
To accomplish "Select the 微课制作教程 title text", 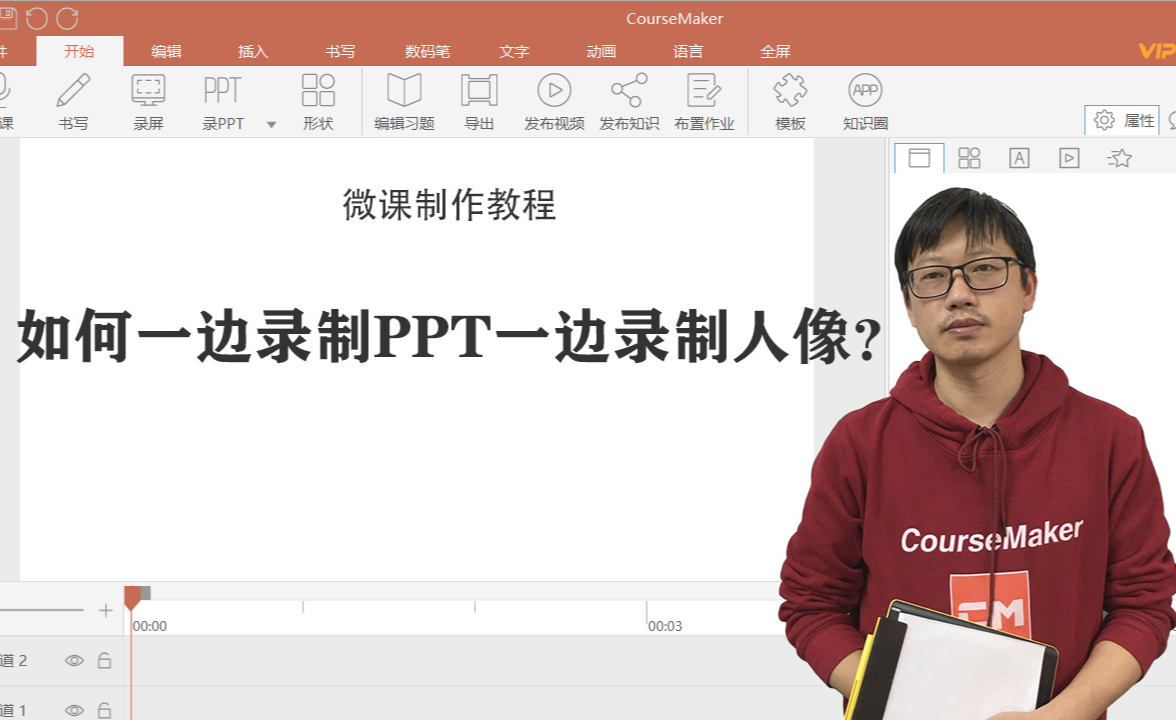I will point(449,205).
